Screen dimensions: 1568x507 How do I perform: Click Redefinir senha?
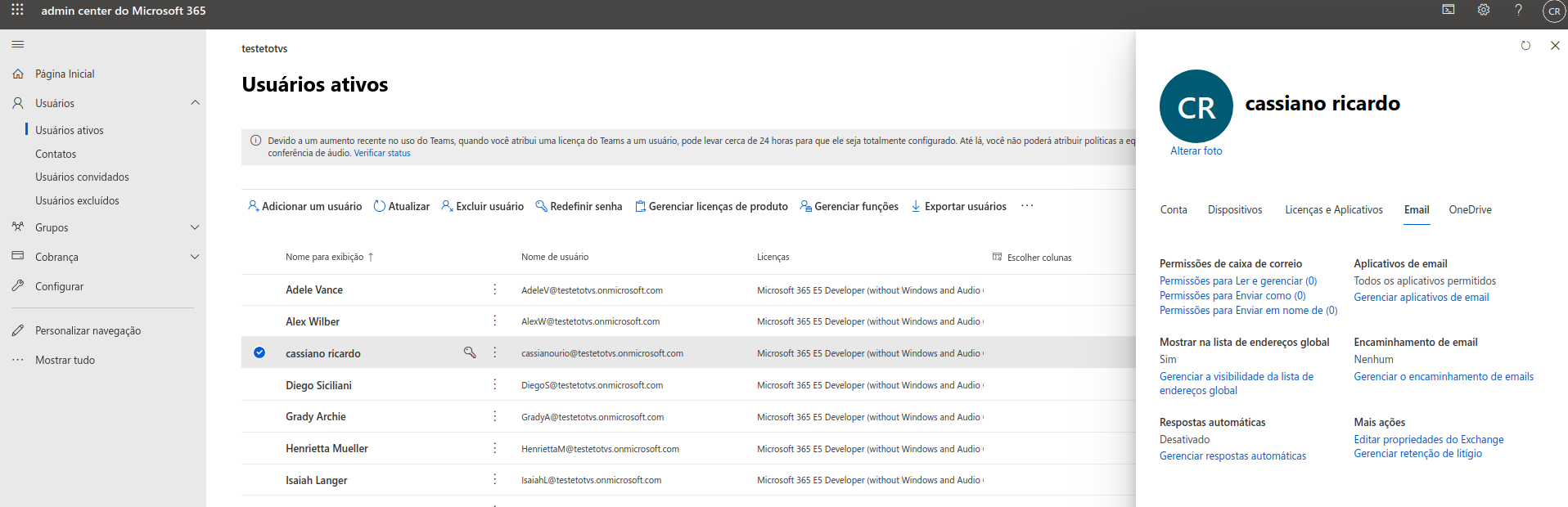579,206
